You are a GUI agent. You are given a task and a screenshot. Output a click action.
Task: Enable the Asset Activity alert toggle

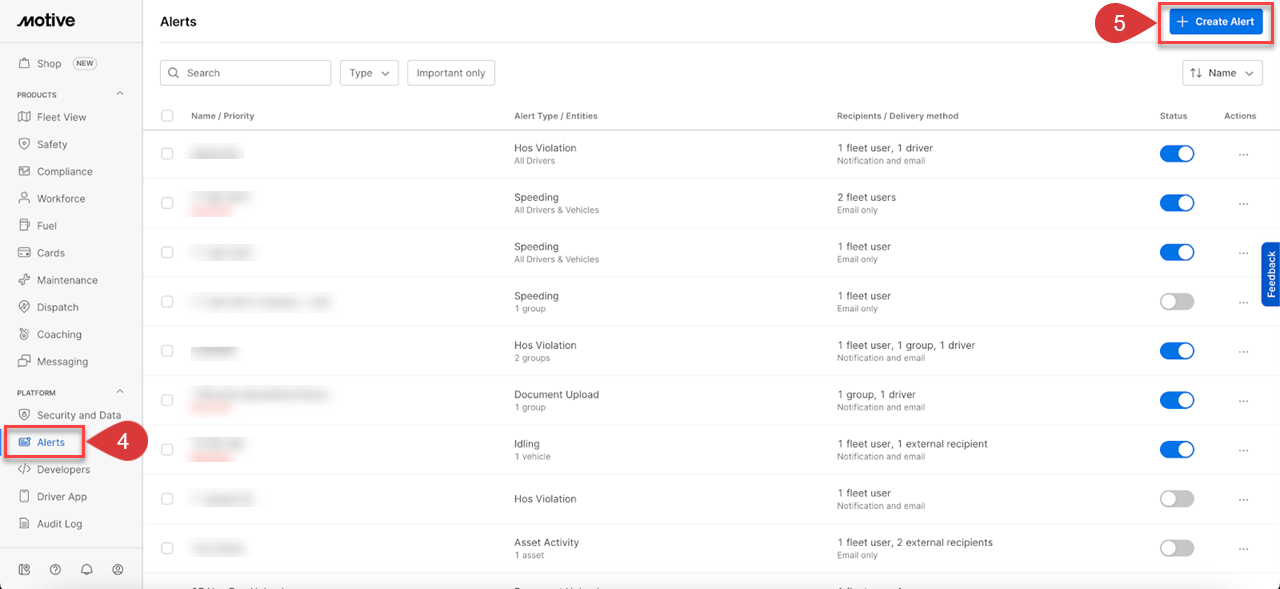(x=1177, y=548)
